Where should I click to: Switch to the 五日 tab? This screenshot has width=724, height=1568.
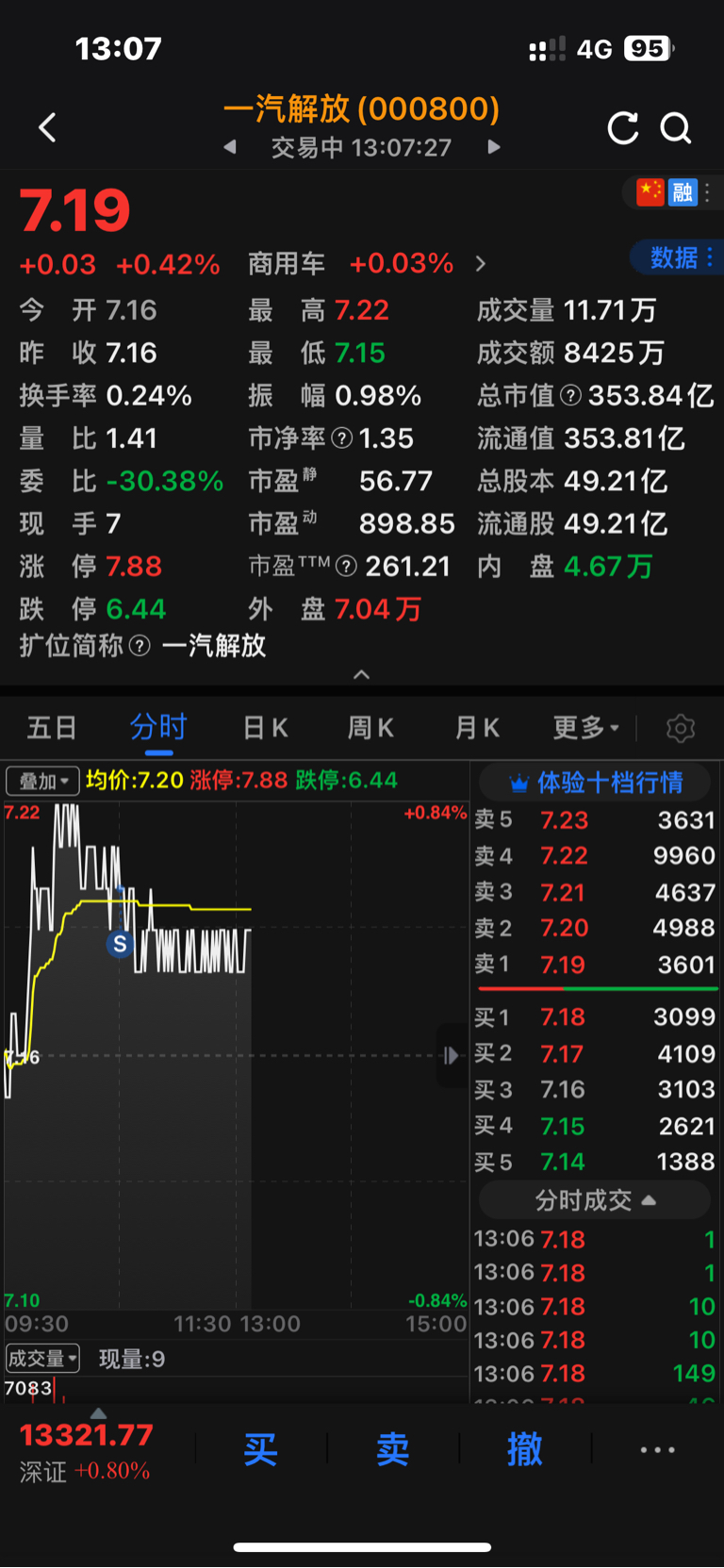pos(52,728)
